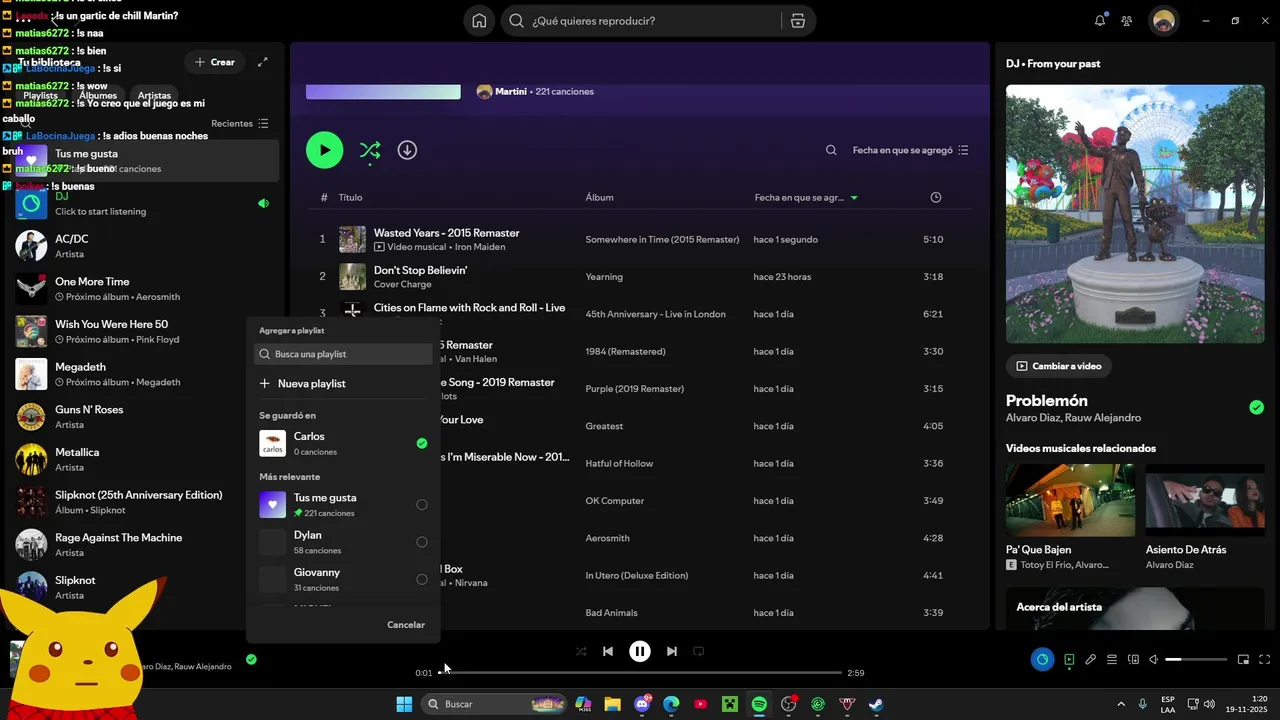
Task: Sort by Álbum column header
Action: coord(600,198)
